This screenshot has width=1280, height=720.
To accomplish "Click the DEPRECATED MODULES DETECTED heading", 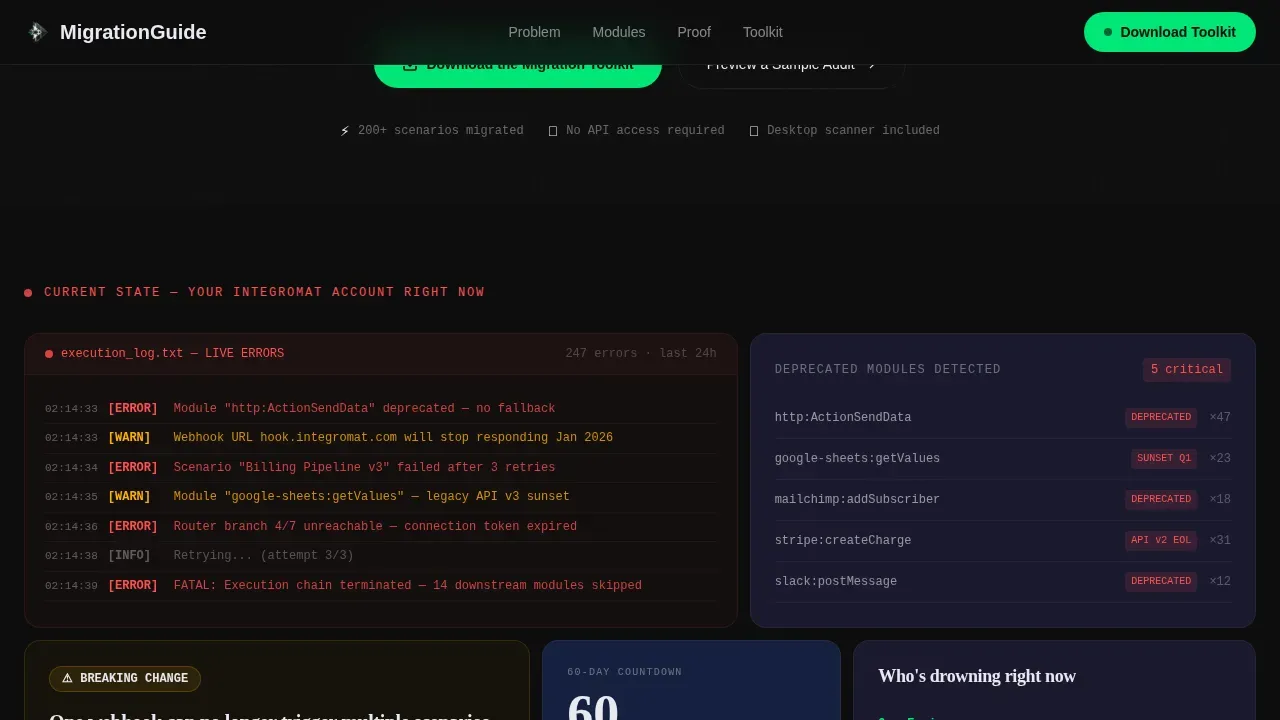I will click(x=888, y=370).
